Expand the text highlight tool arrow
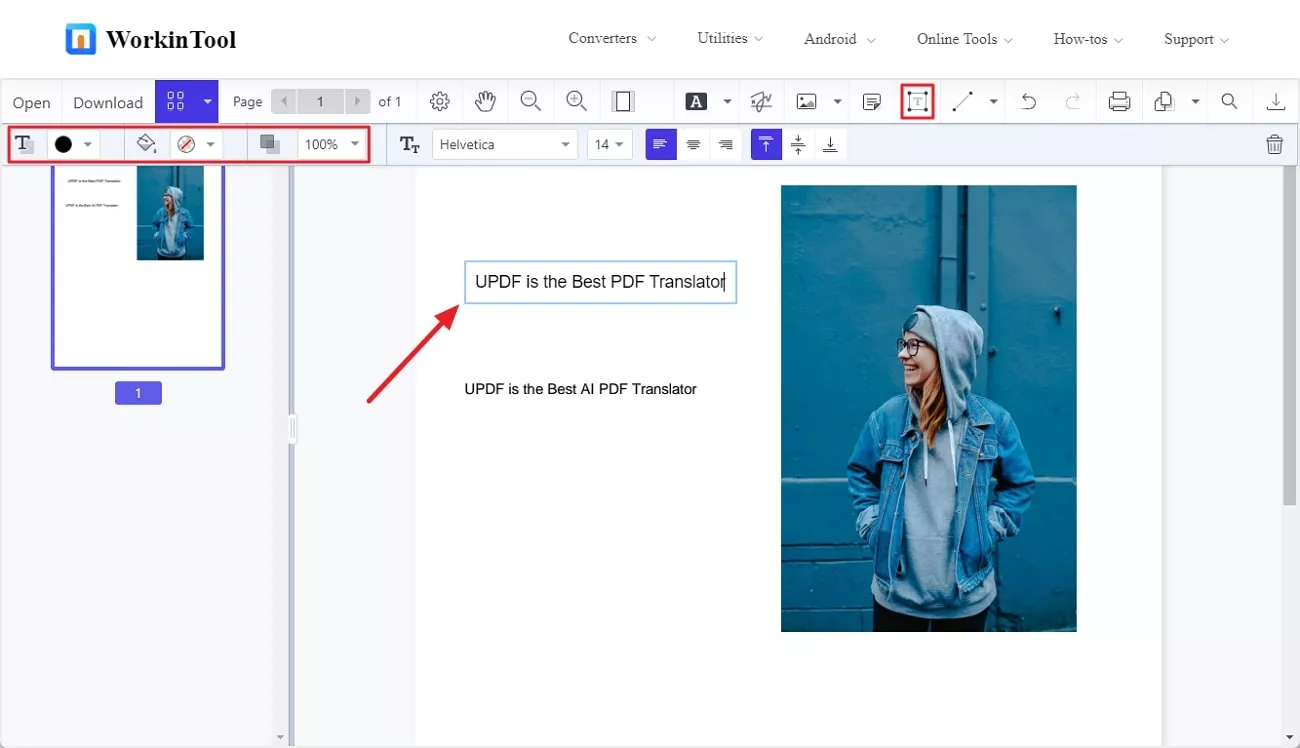Image resolution: width=1300 pixels, height=748 pixels. point(727,102)
